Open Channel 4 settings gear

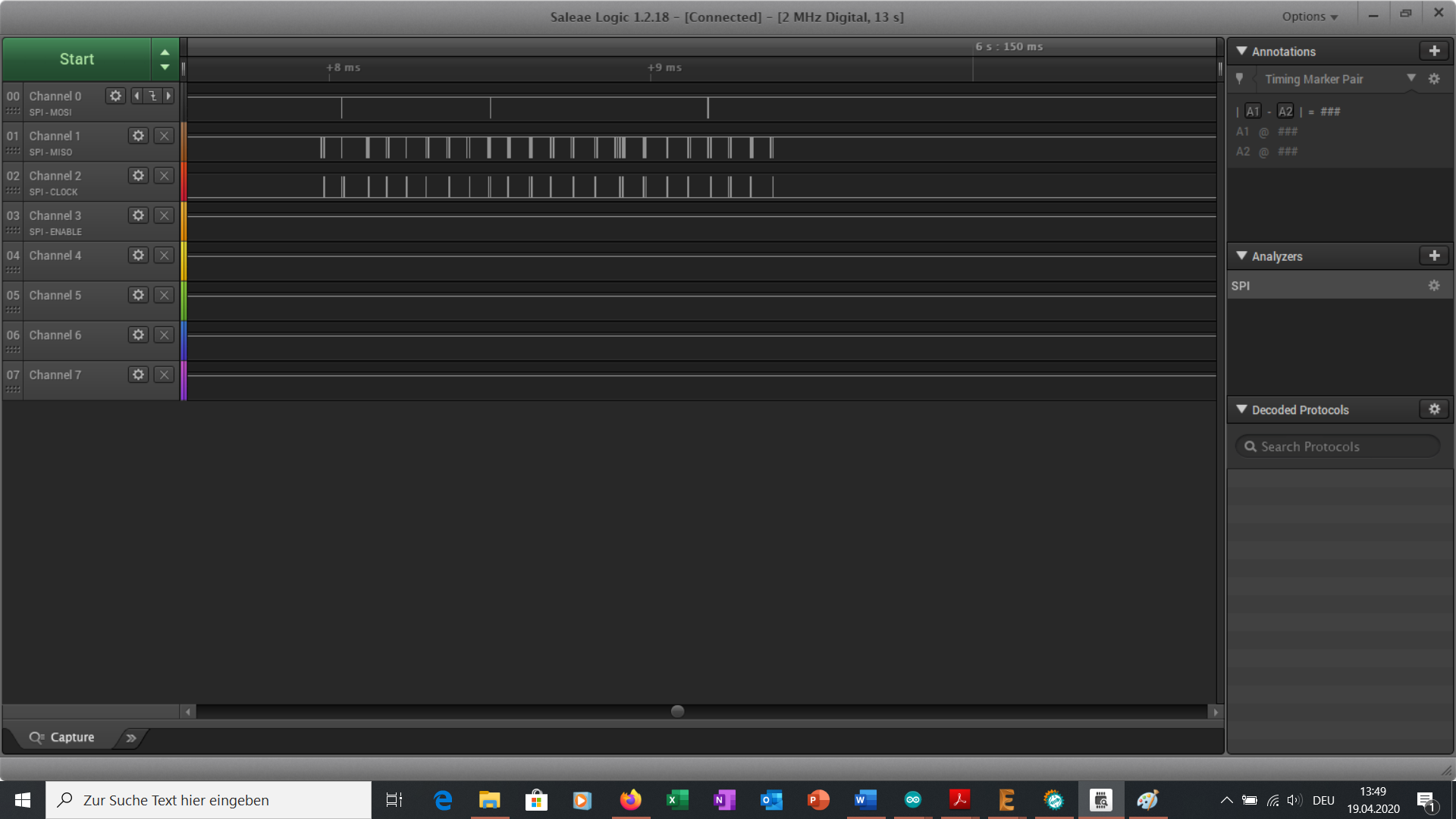(x=138, y=256)
